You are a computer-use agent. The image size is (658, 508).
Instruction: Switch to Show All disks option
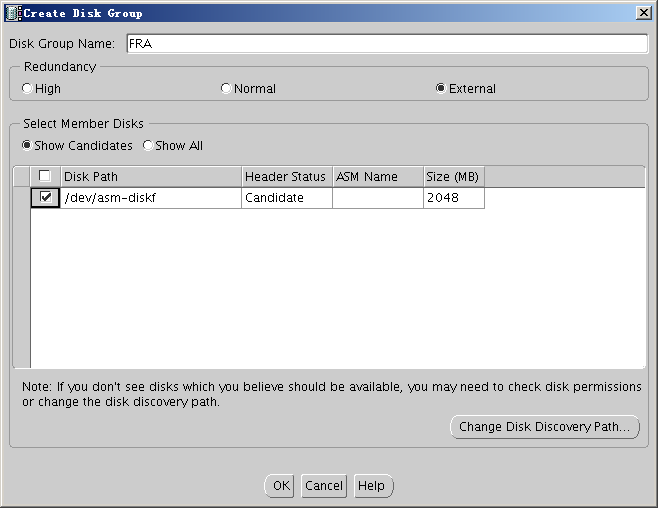(148, 146)
